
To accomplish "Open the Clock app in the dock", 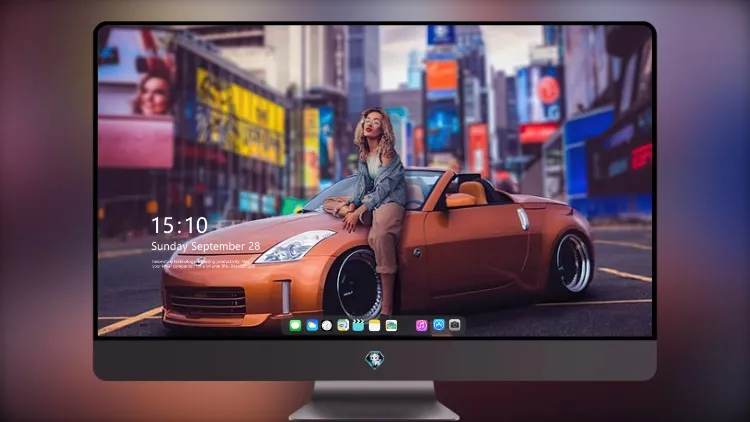I will point(327,325).
